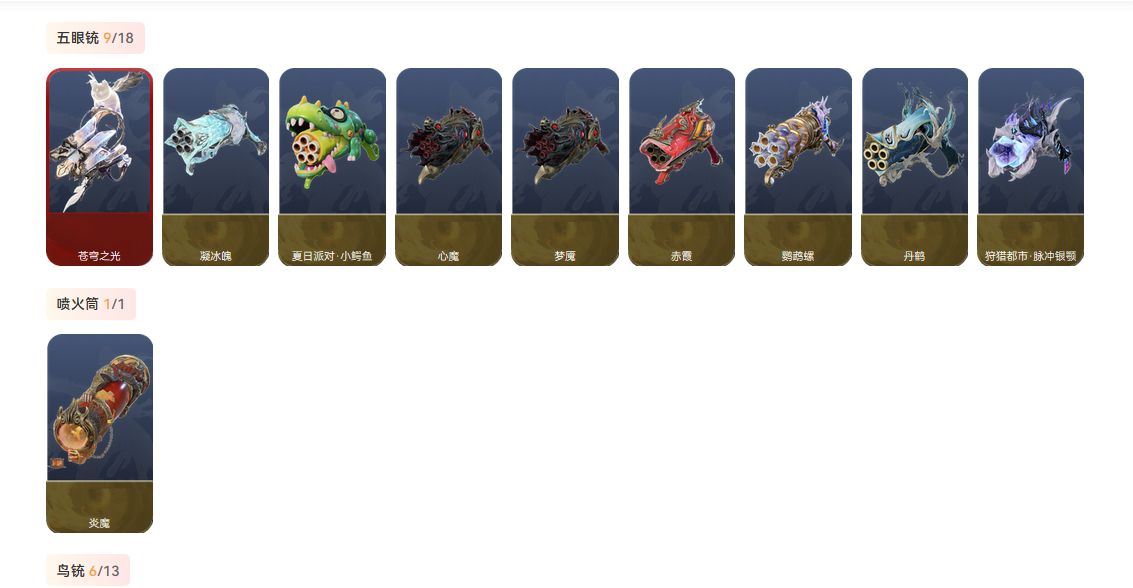Open the 喷火筒 1/1 category label
Image resolution: width=1133 pixels, height=588 pixels.
coord(91,304)
